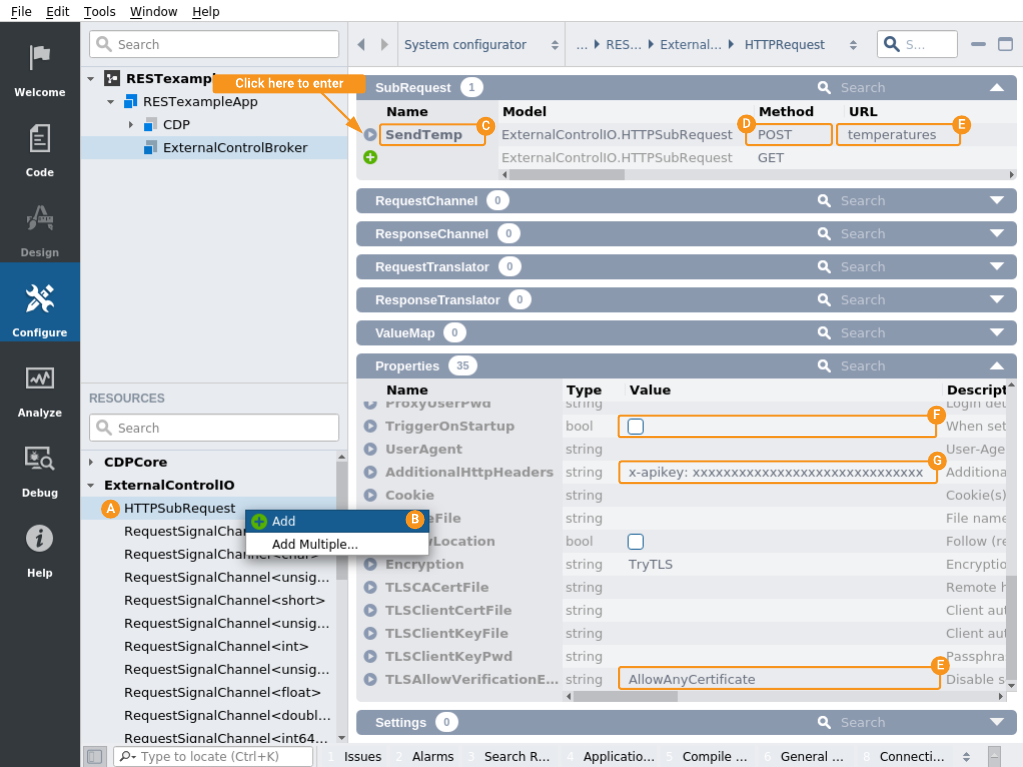This screenshot has width=1023, height=767.
Task: Toggle the TriggerOnStartup checkbox
Action: [x=635, y=427]
